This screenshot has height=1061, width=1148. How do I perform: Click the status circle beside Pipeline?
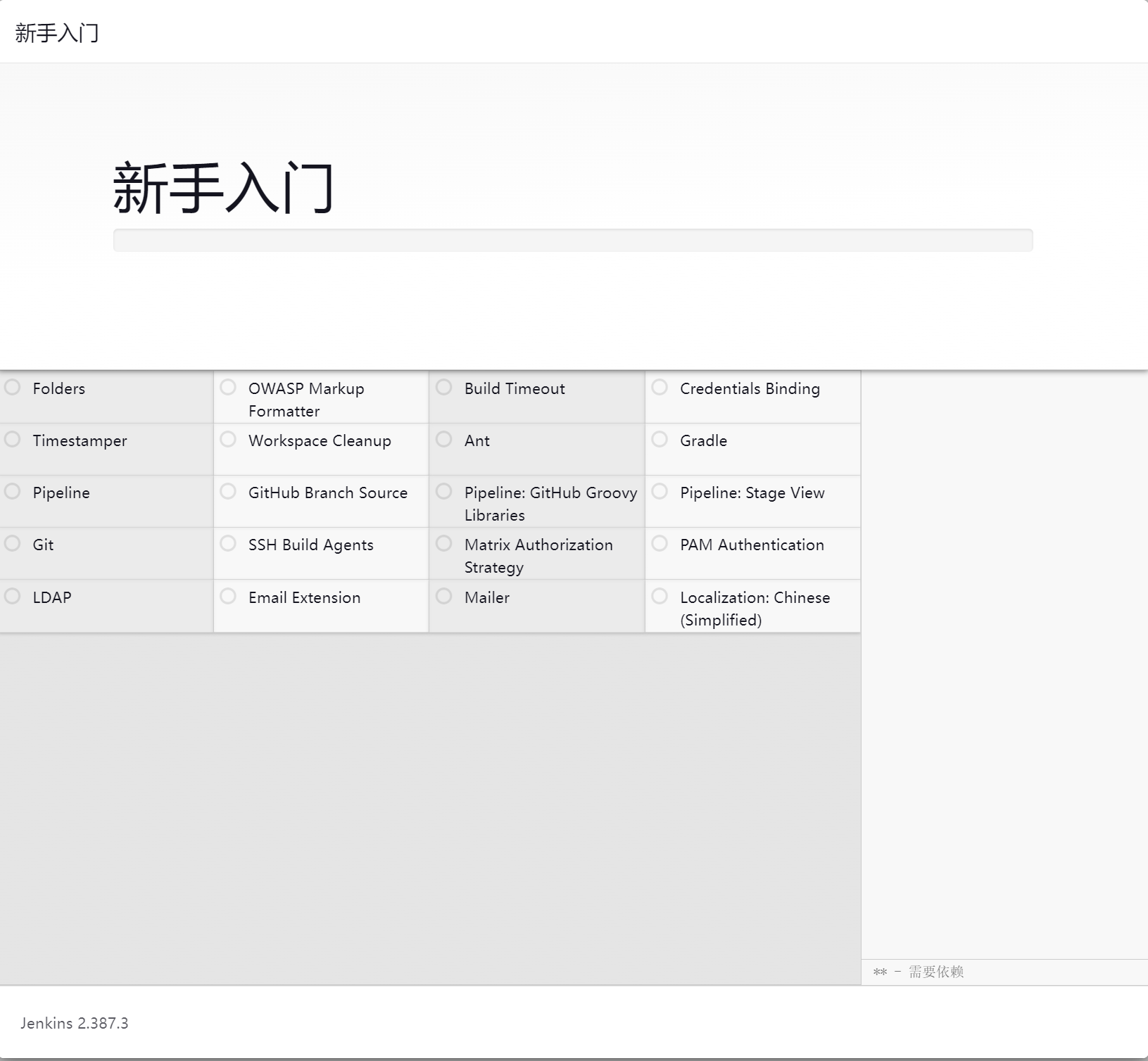12,491
